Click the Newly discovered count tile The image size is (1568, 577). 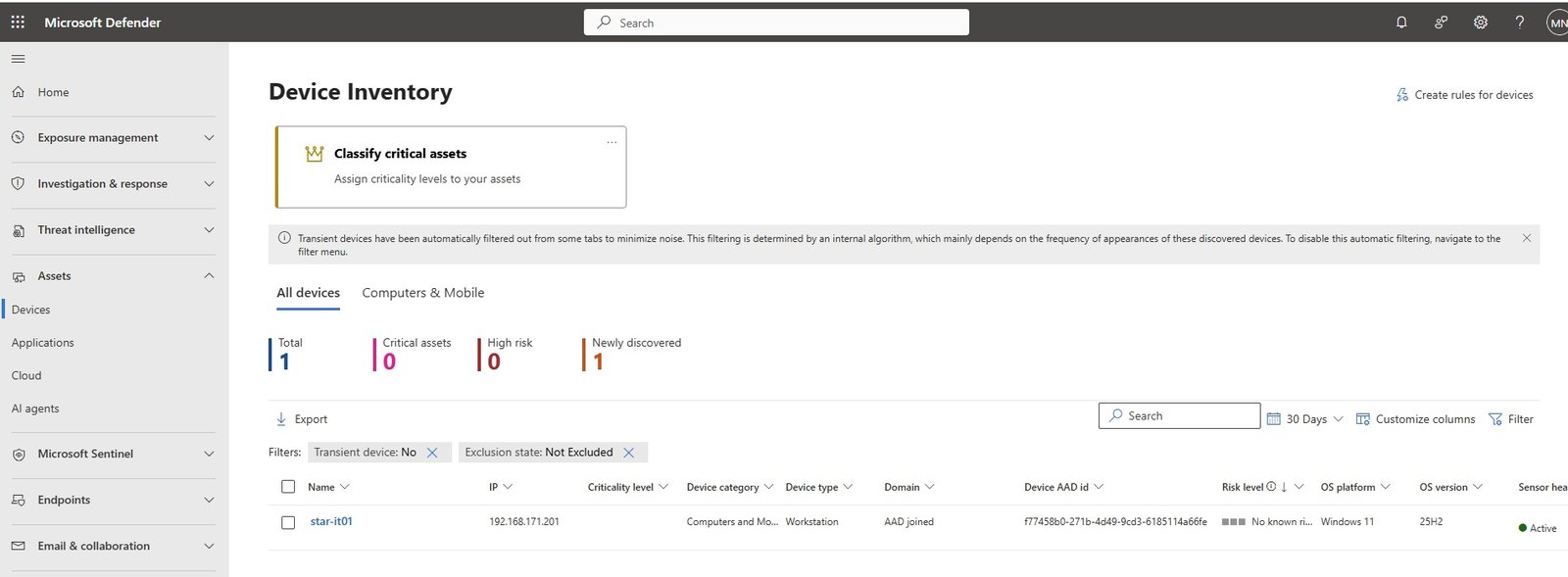tap(632, 354)
